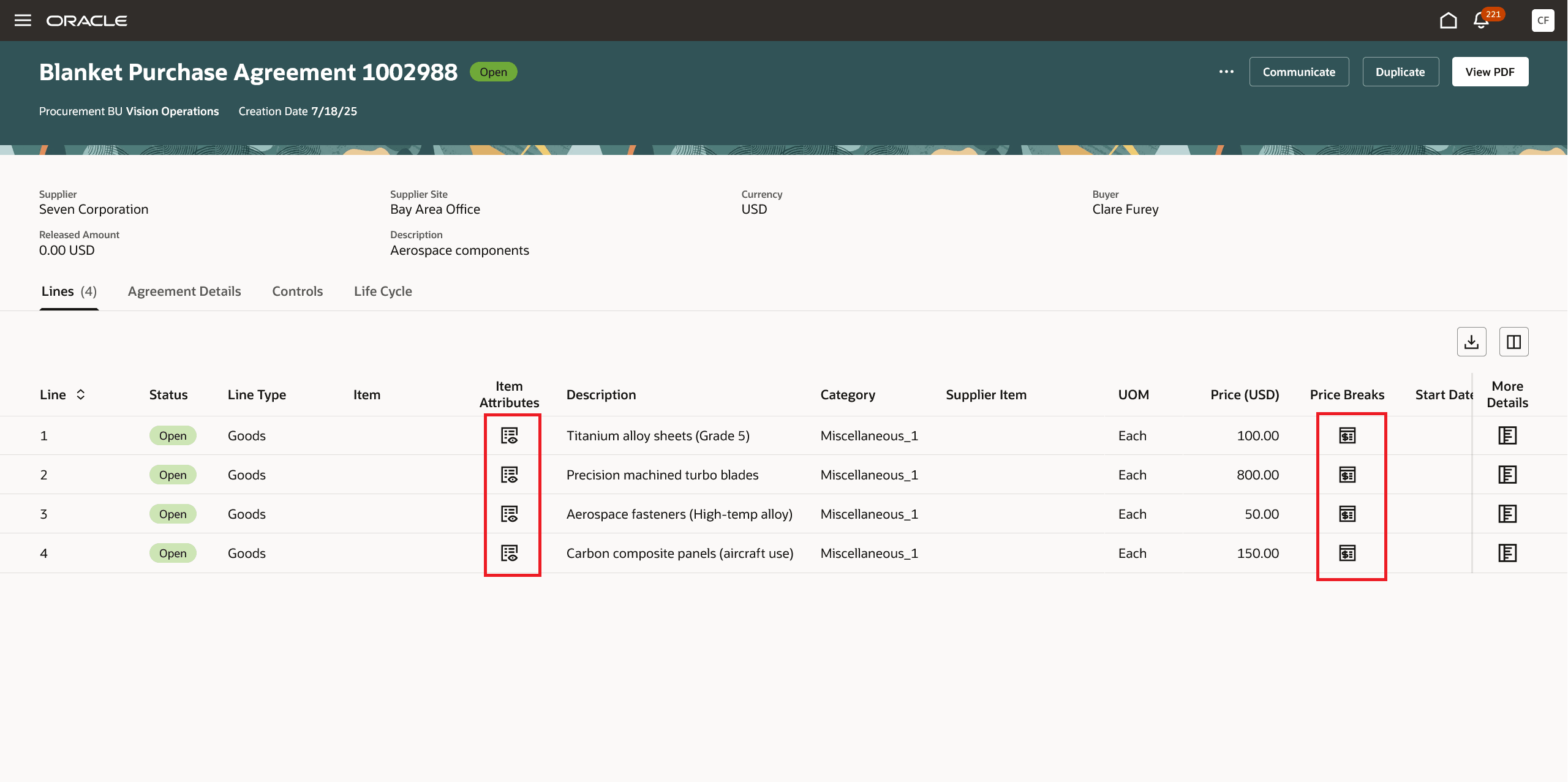This screenshot has width=1568, height=782.
Task: Open more details for Titanium alloy sheets
Action: pyautogui.click(x=1507, y=435)
